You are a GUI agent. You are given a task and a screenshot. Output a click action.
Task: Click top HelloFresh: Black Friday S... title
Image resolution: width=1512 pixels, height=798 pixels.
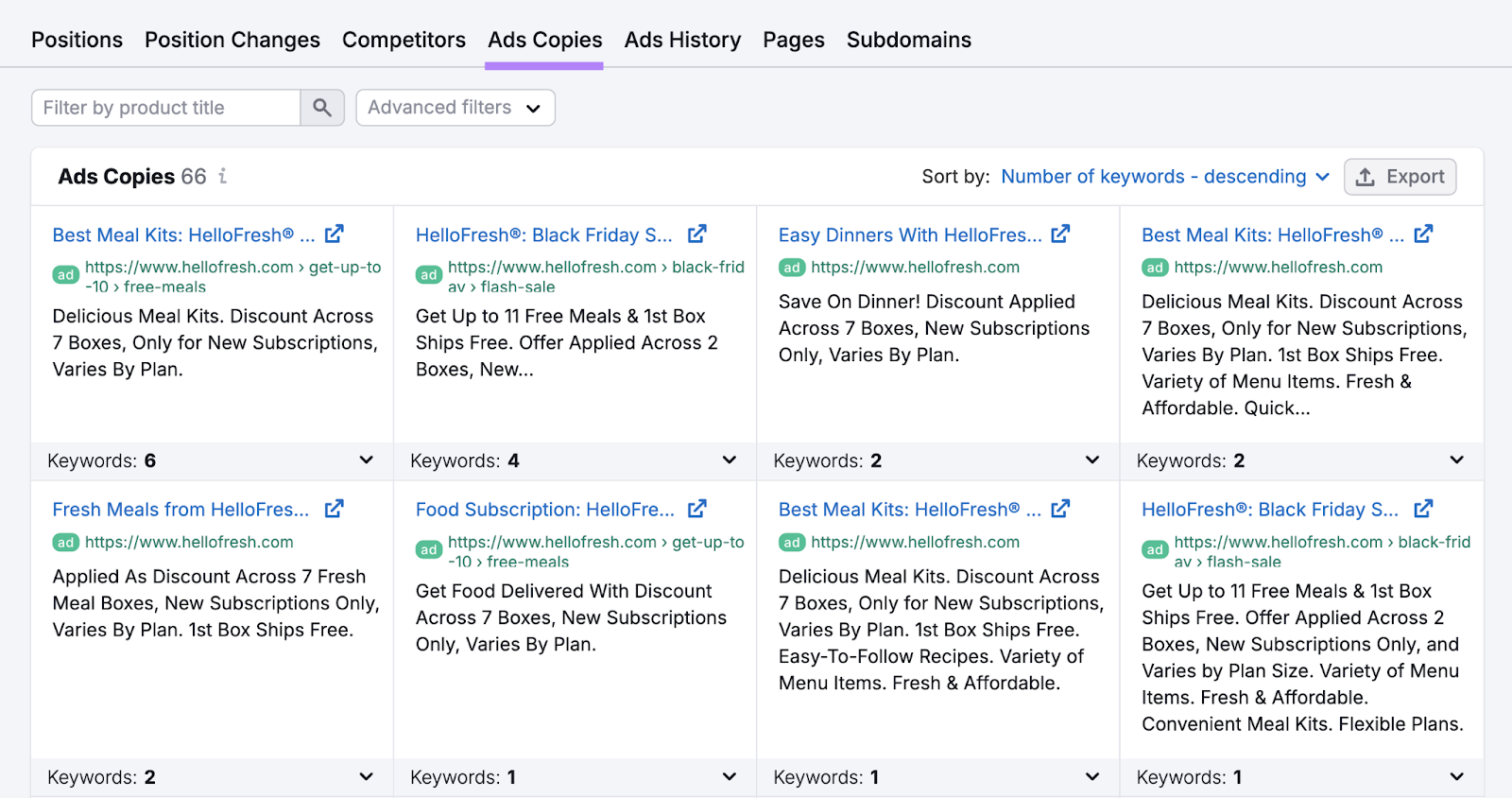(544, 234)
